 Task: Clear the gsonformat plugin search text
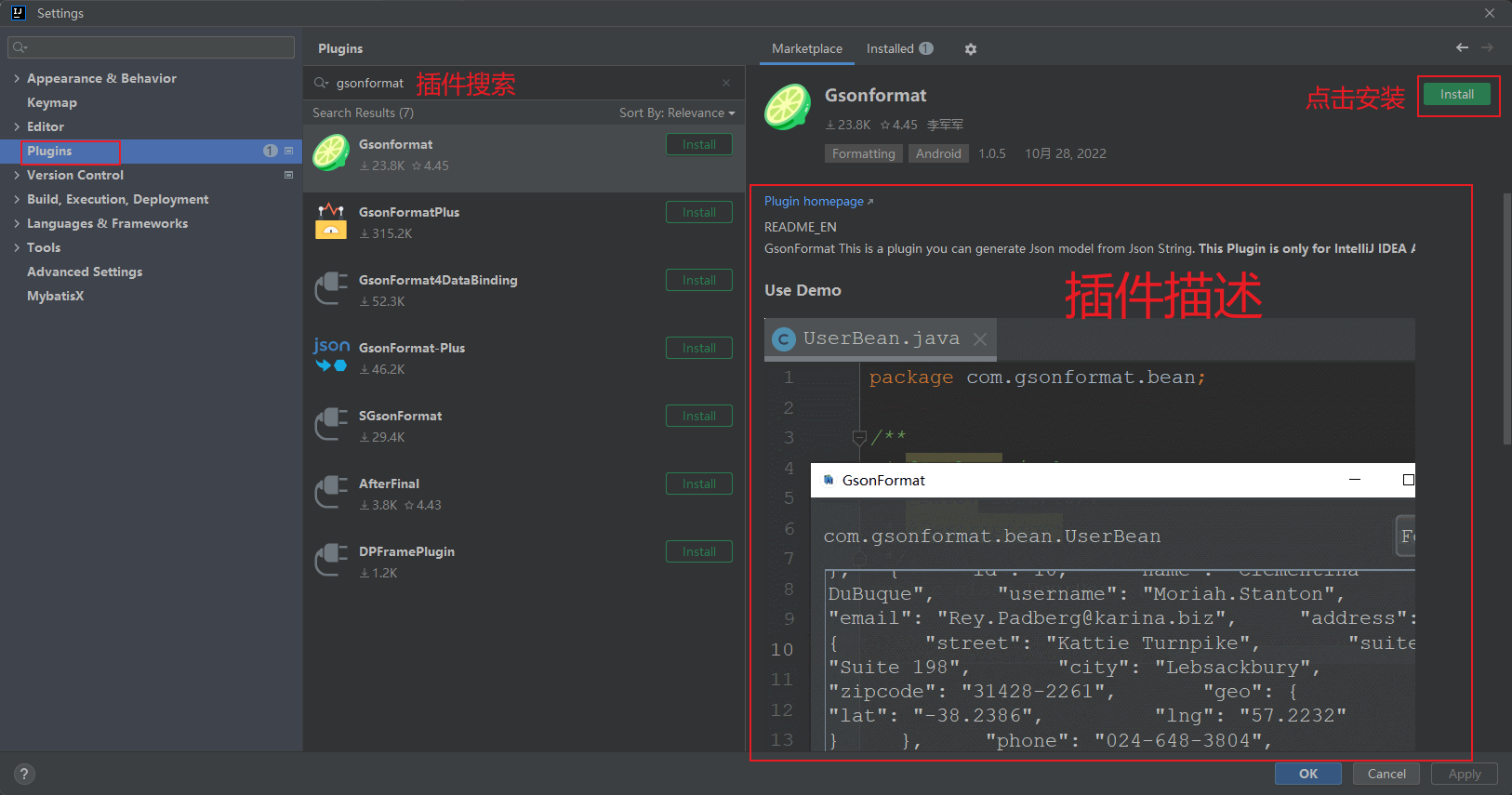[726, 83]
